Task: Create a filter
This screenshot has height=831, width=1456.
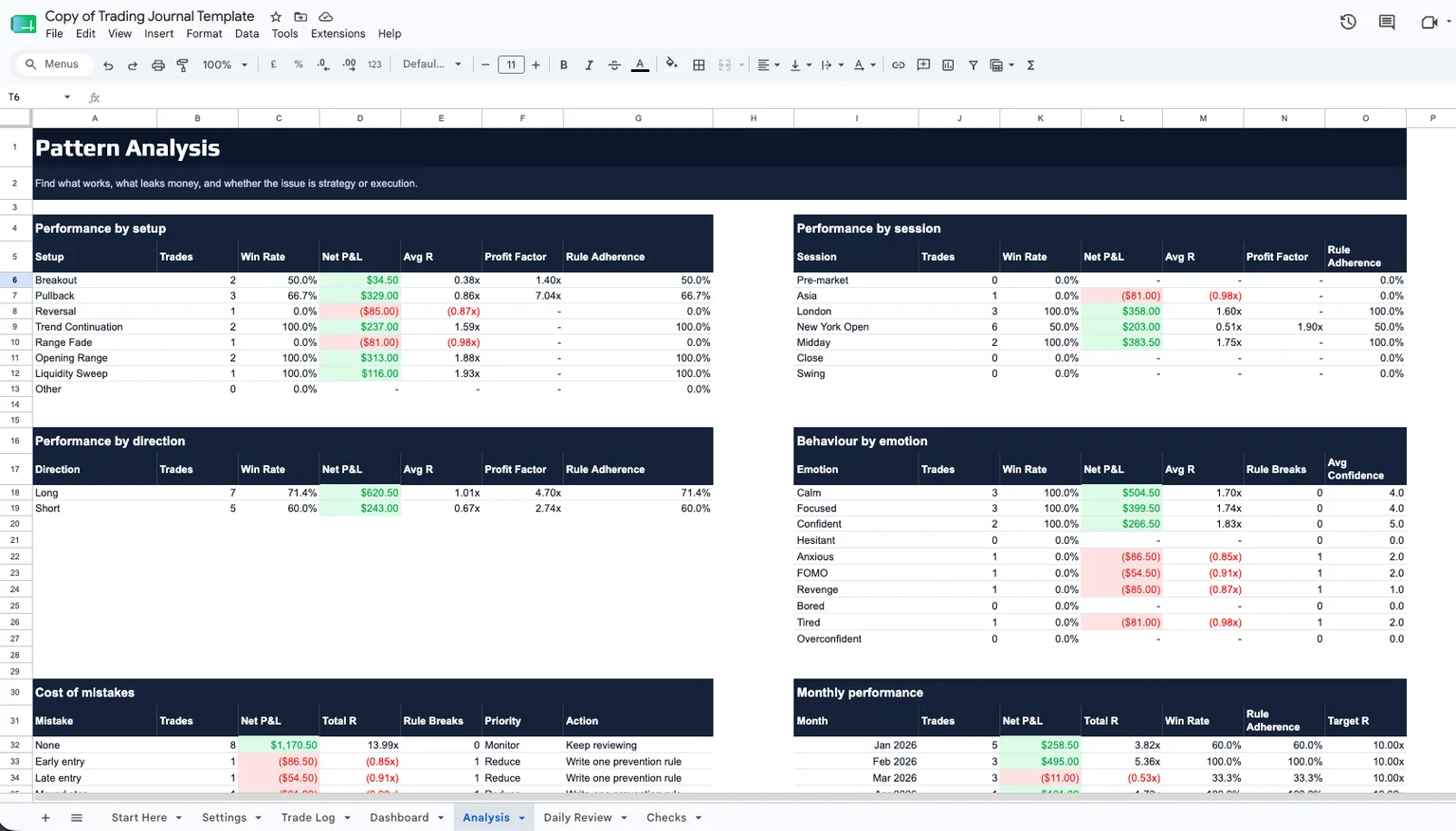Action: (x=973, y=65)
